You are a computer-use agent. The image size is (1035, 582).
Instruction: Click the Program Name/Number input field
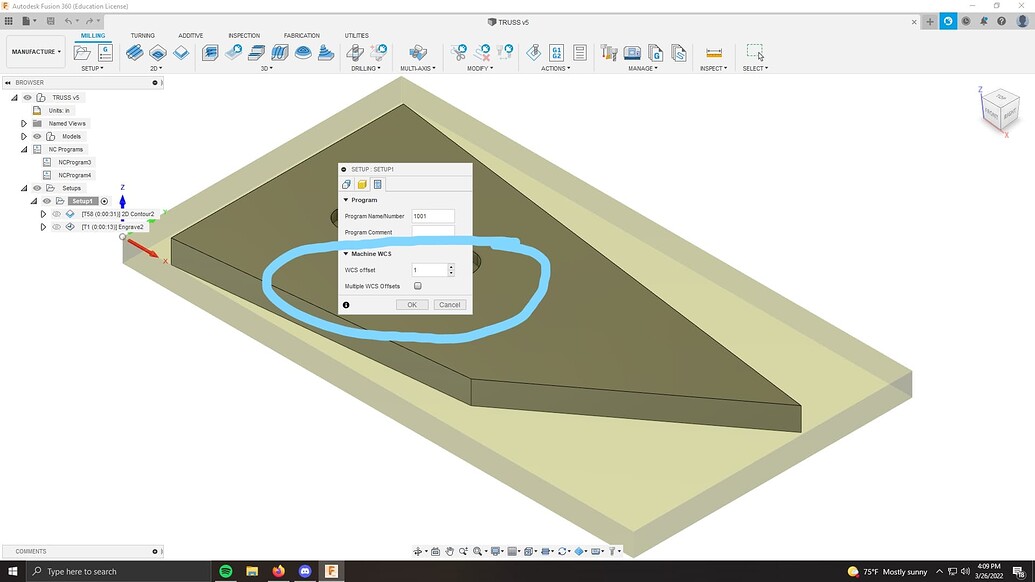coord(433,216)
